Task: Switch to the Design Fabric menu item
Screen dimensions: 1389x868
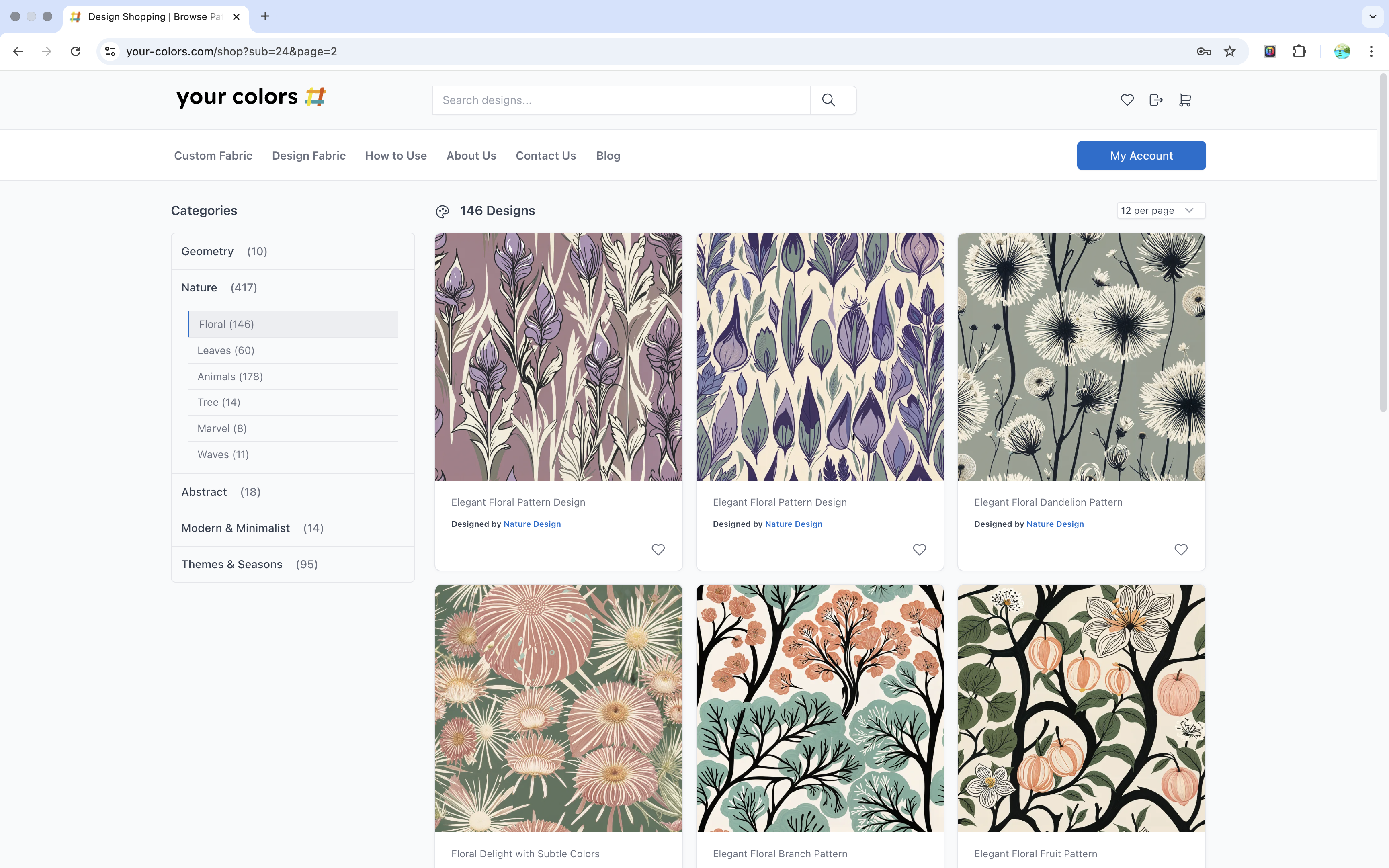Action: (308, 155)
